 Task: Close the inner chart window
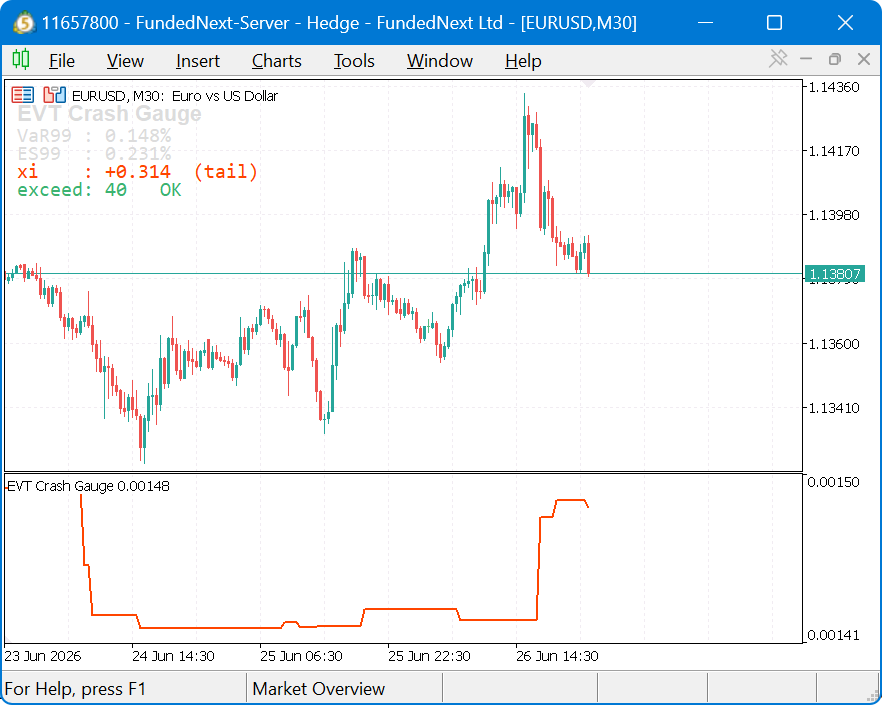pos(864,59)
